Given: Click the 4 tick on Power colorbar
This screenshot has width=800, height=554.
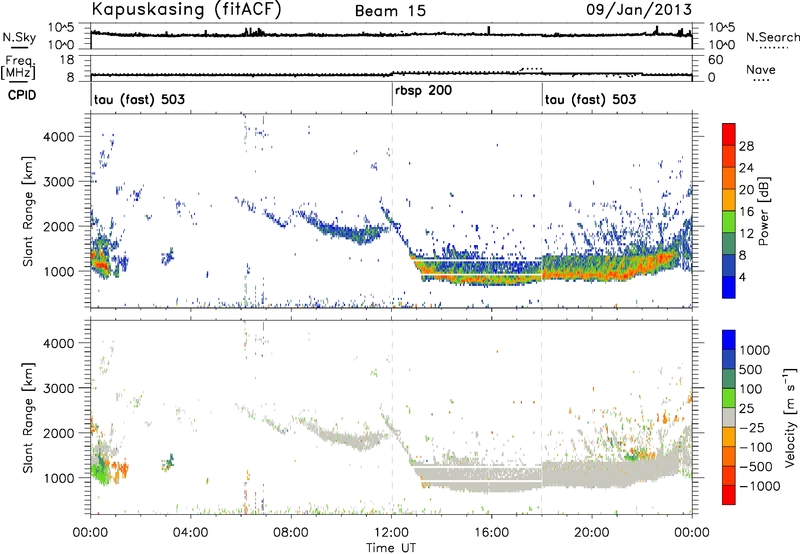Looking at the screenshot, I should (742, 278).
